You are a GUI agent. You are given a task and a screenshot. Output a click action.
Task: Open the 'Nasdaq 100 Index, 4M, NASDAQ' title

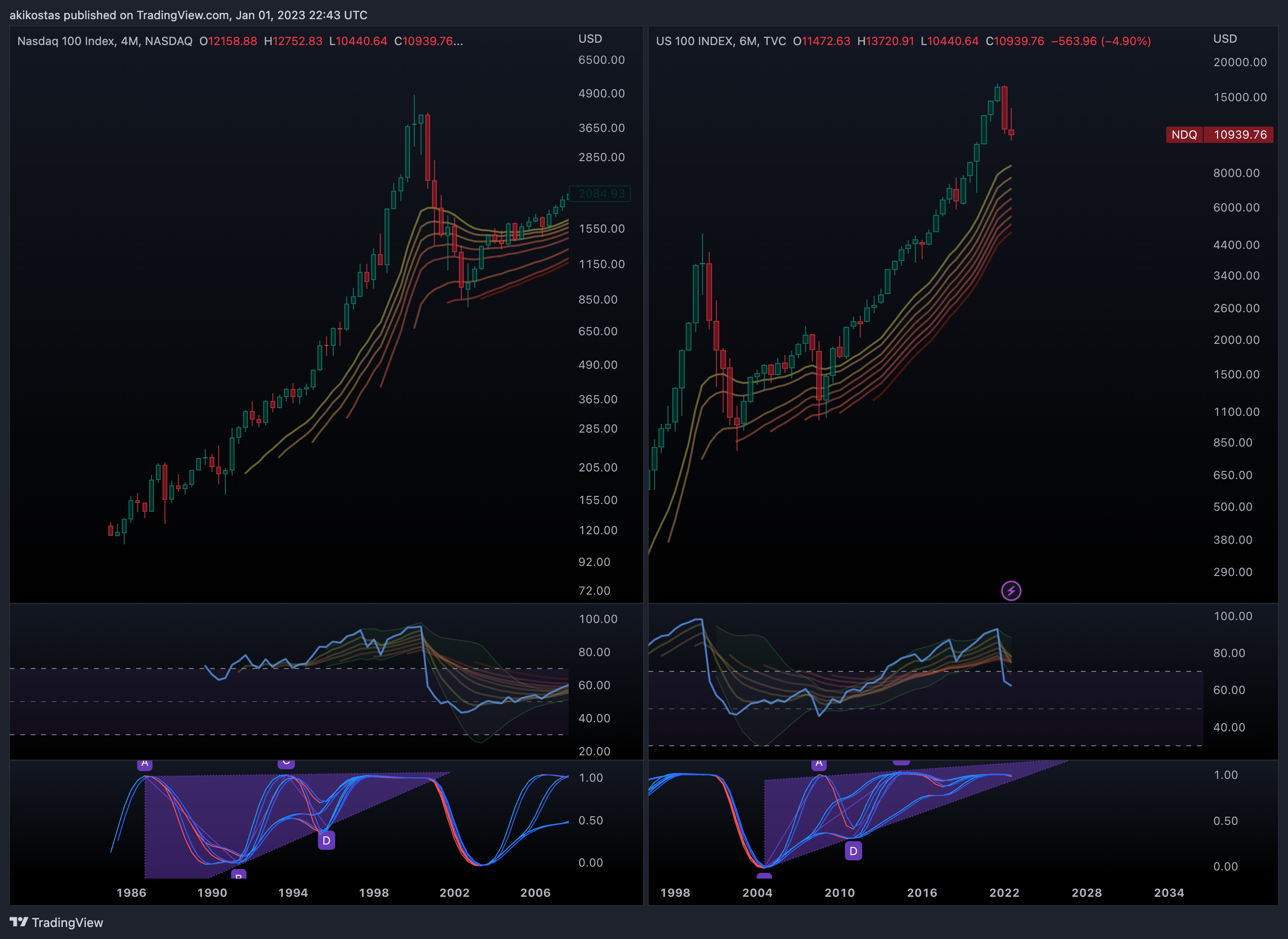click(x=105, y=41)
